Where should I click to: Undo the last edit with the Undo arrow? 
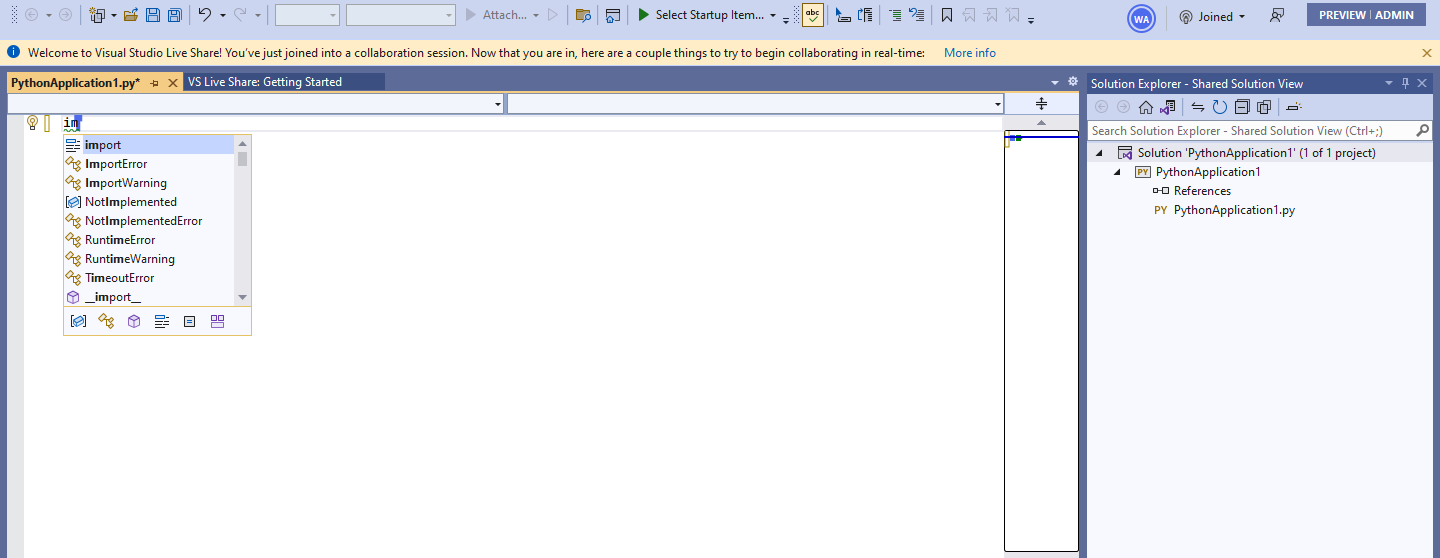tap(205, 15)
